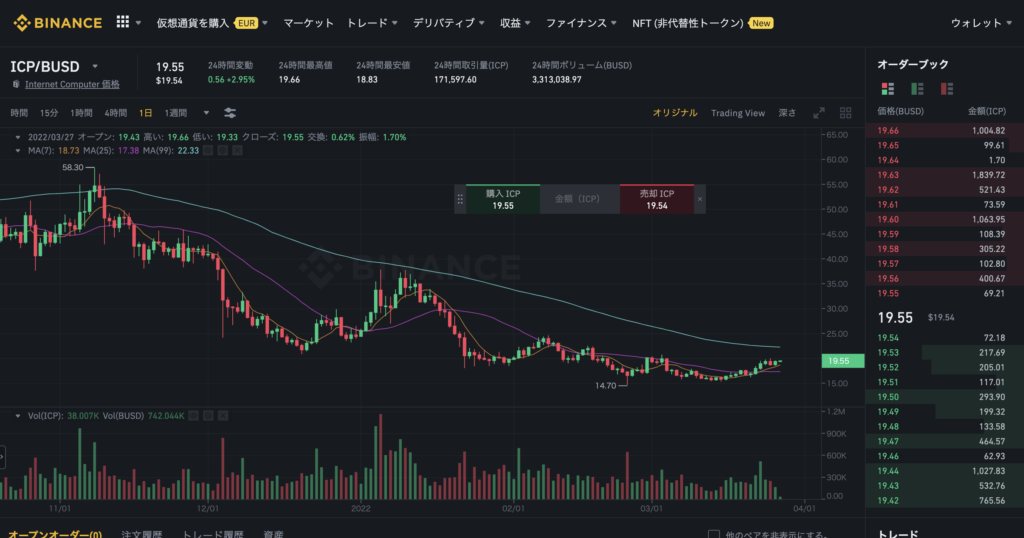Toggle visibility eye of the MA indicator
The width and height of the screenshot is (1024, 538).
pyautogui.click(x=208, y=150)
